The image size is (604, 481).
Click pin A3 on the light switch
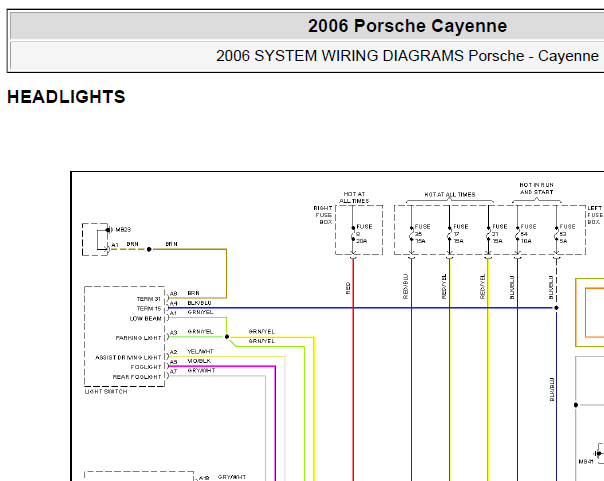click(x=174, y=332)
